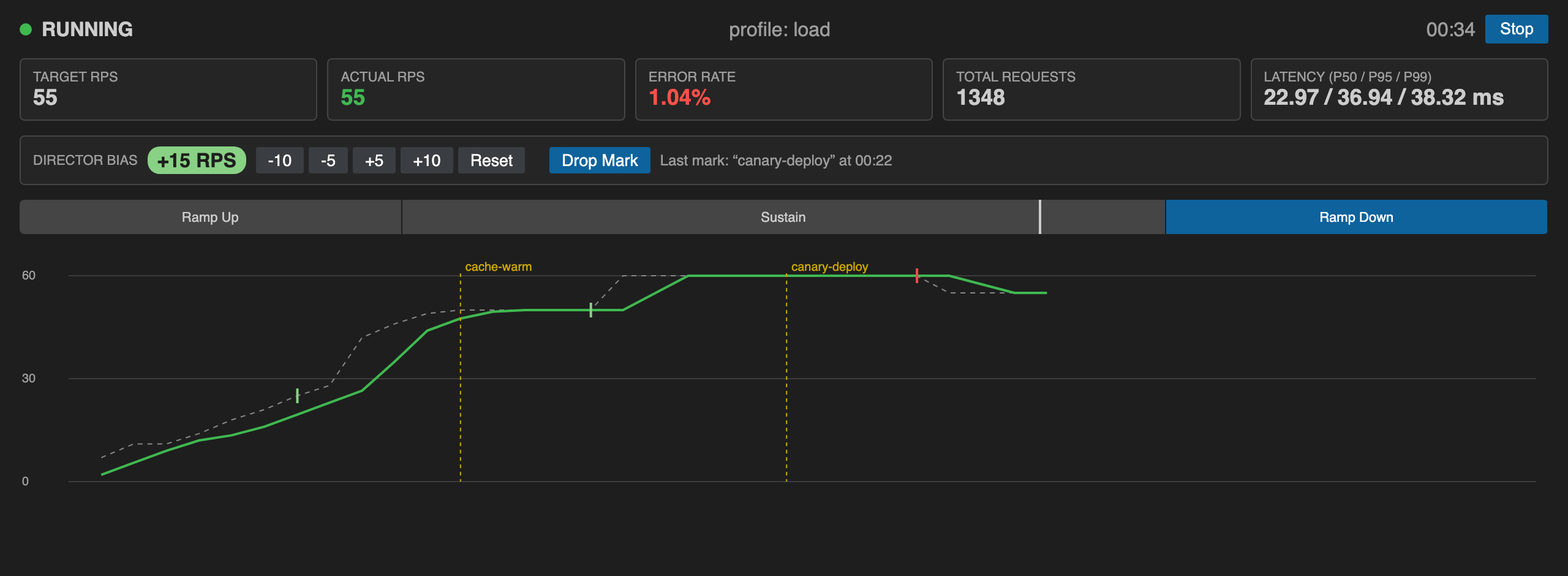This screenshot has height=576, width=1568.
Task: Select the Ramp Down phase segment
Action: (1356, 217)
